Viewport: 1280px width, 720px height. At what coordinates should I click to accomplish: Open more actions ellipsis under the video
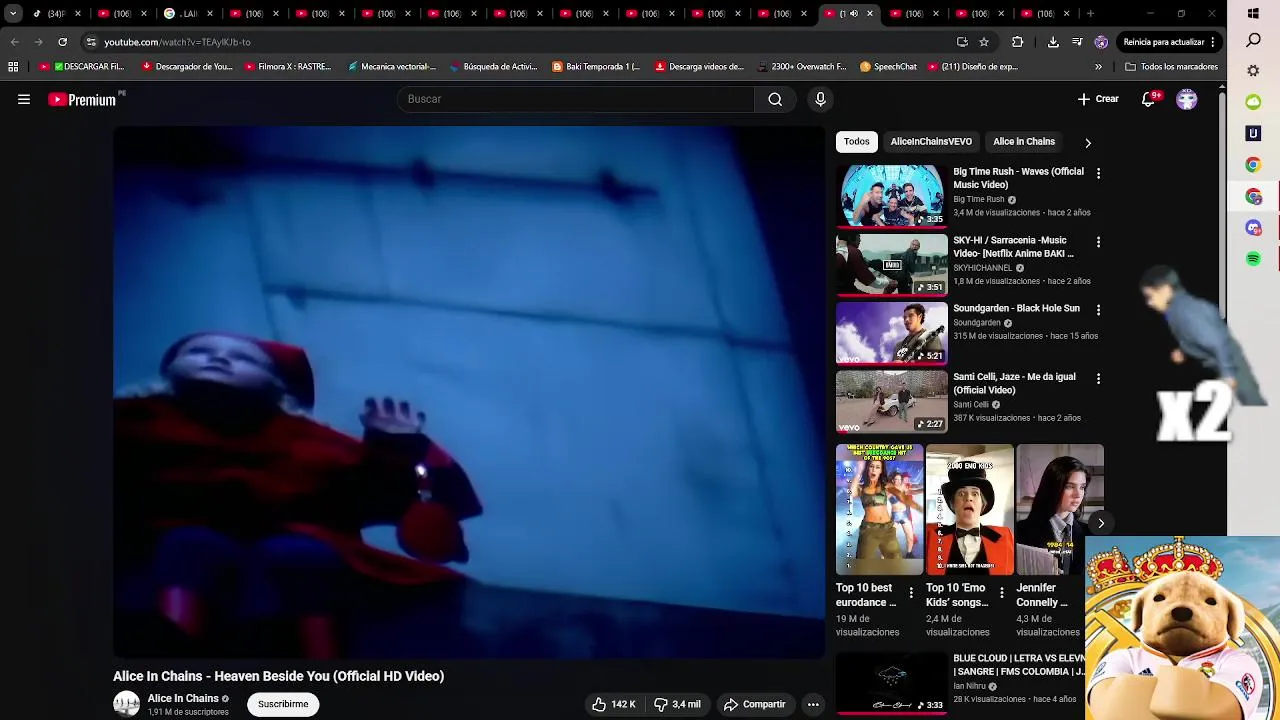point(813,704)
